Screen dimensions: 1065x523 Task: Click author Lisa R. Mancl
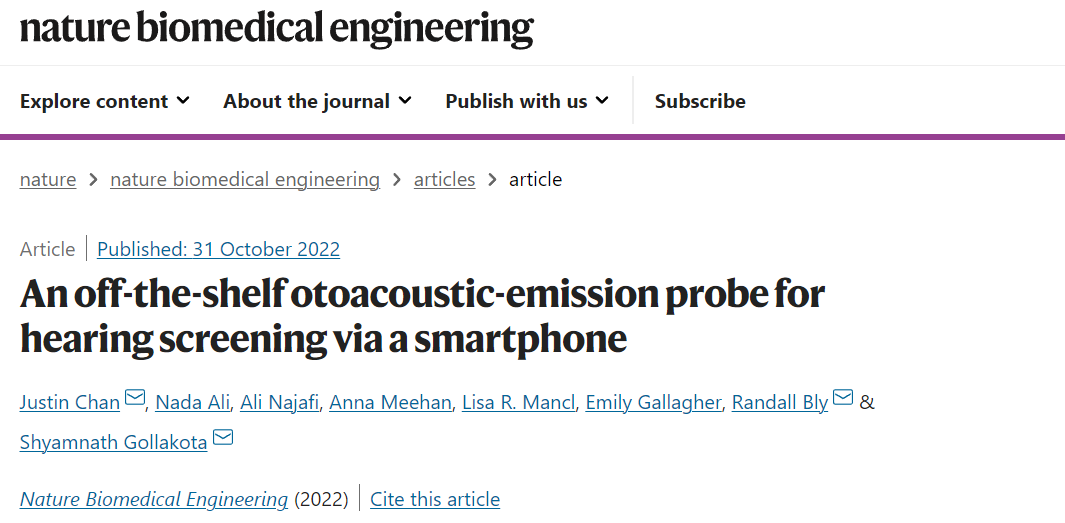[518, 403]
